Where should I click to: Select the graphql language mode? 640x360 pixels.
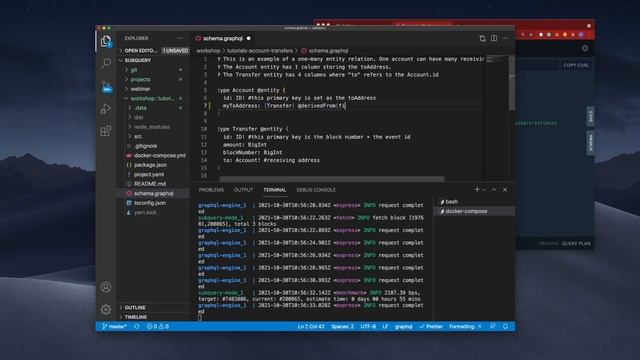[403, 327]
